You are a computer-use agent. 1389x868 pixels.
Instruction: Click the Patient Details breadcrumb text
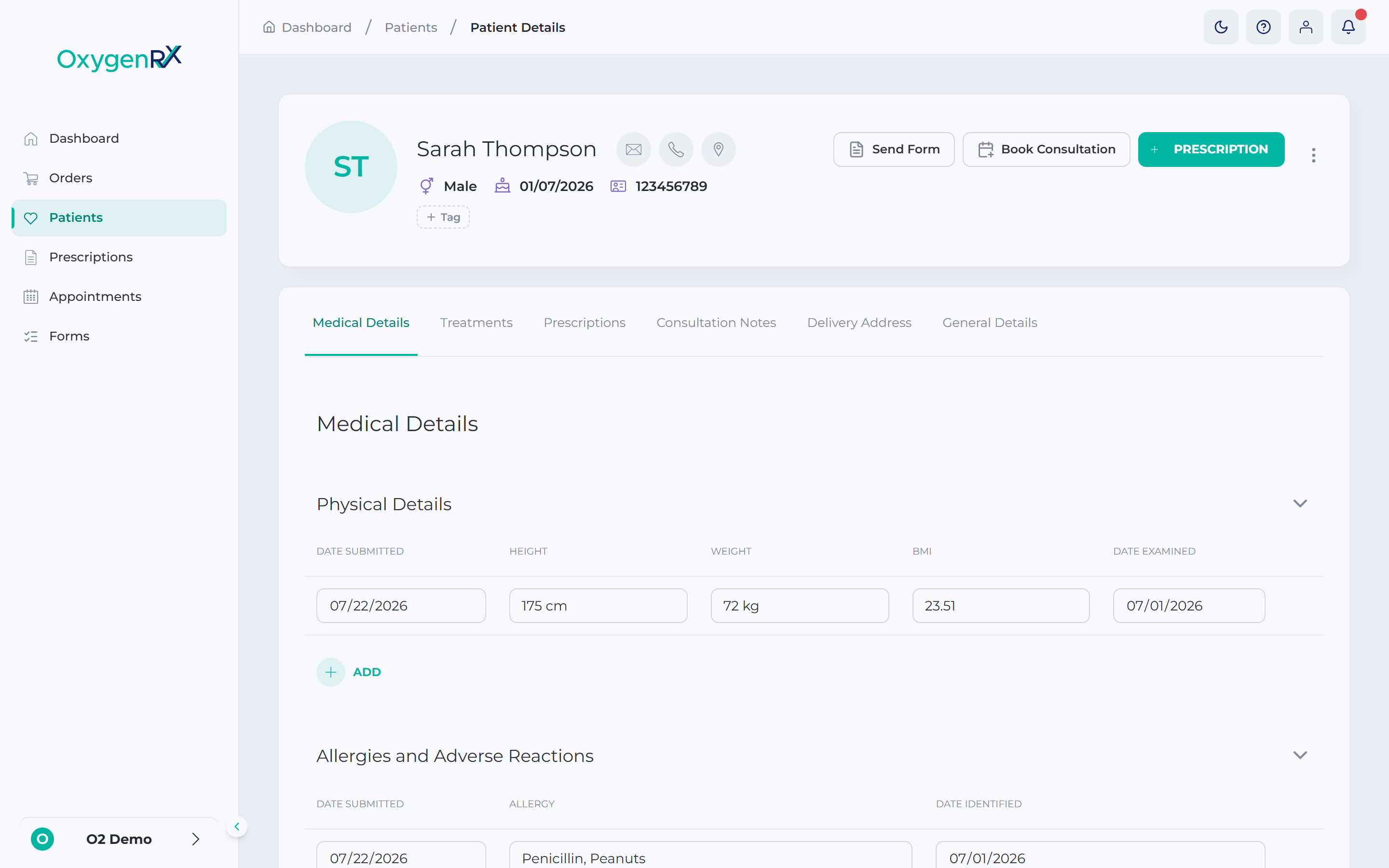517,27
